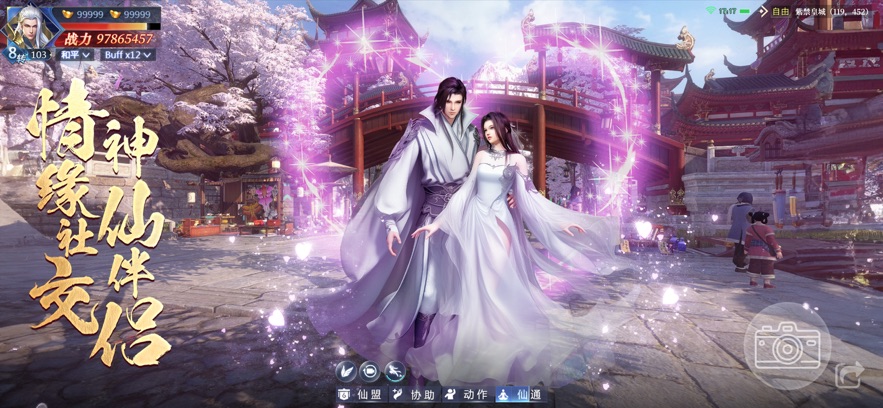
Task: Click the child NPC in red
Action: click(x=761, y=248)
